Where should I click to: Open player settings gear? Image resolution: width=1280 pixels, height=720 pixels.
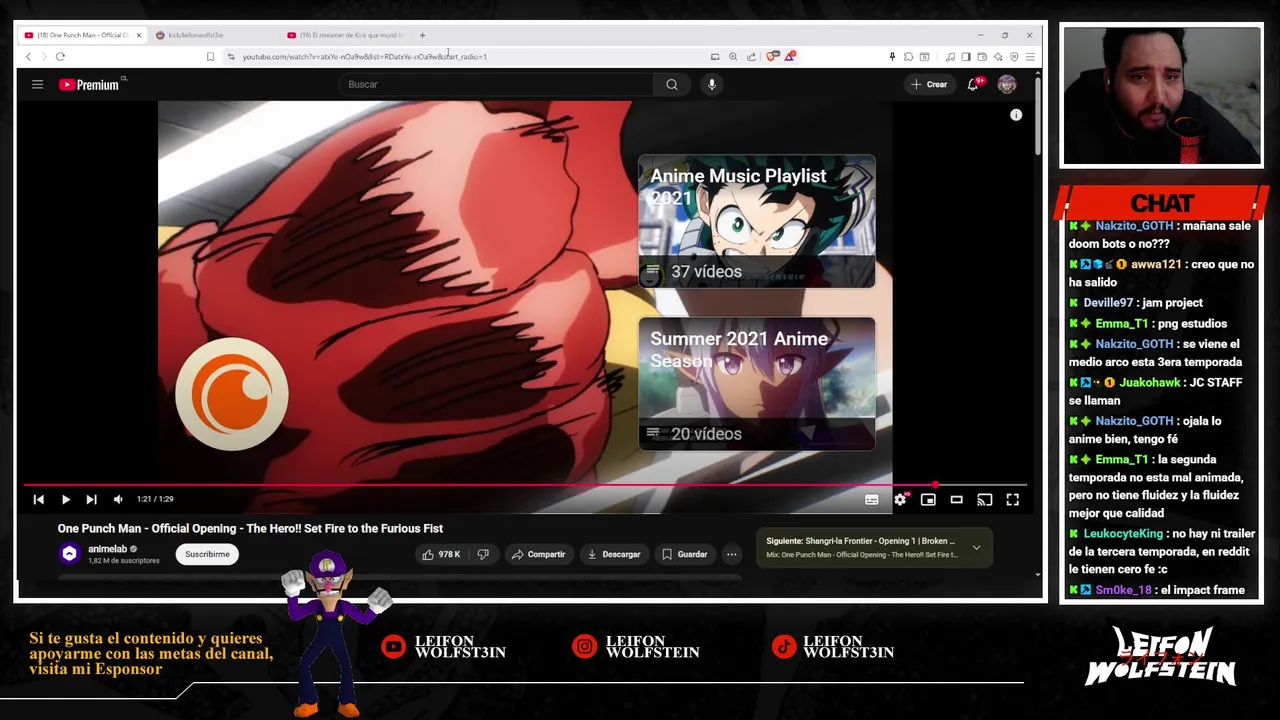pyautogui.click(x=900, y=499)
